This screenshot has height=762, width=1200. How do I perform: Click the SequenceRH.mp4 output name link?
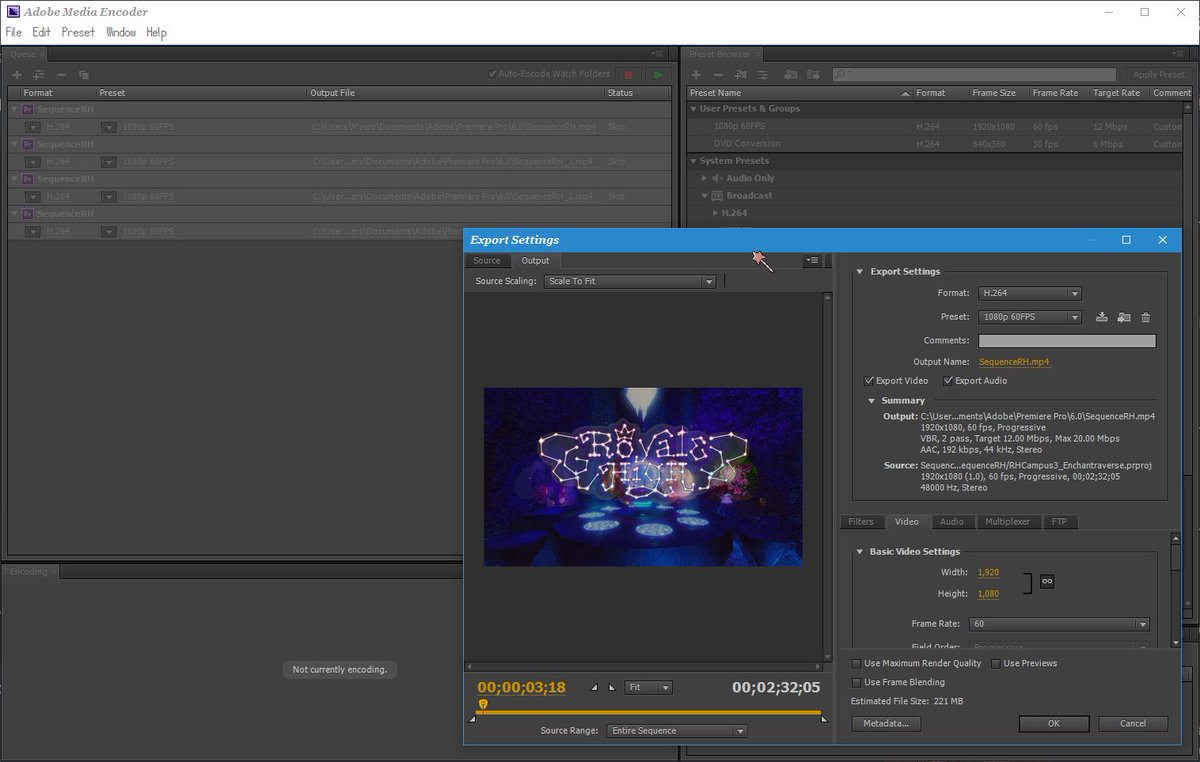1014,362
